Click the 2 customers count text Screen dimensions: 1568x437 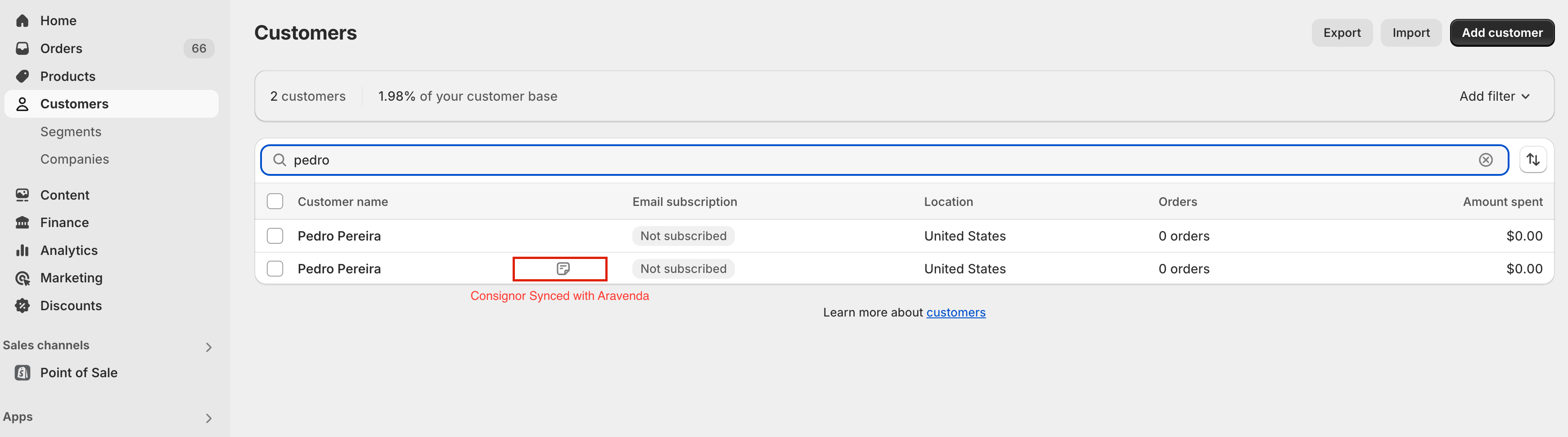click(x=308, y=96)
